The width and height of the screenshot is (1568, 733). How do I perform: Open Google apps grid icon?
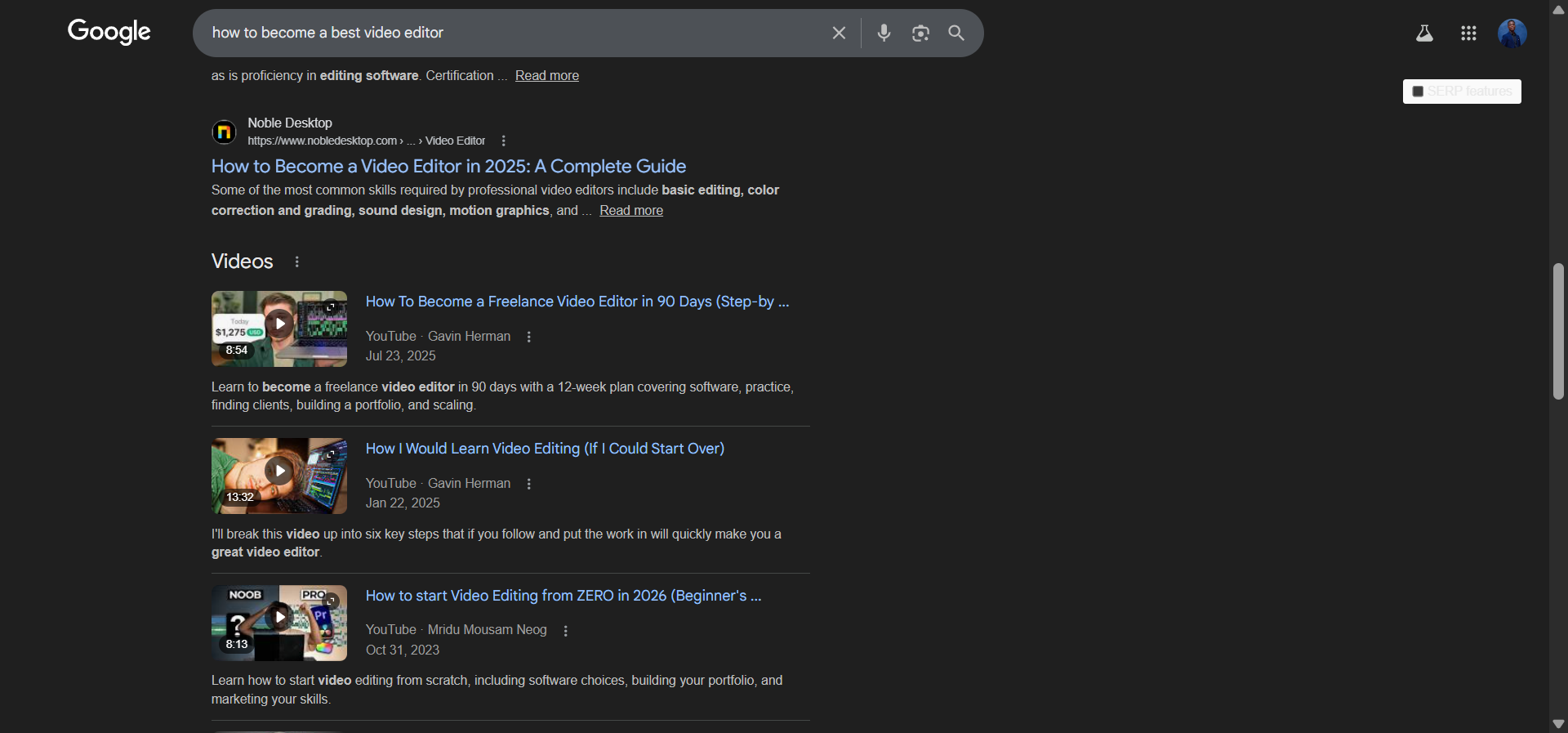[1468, 33]
